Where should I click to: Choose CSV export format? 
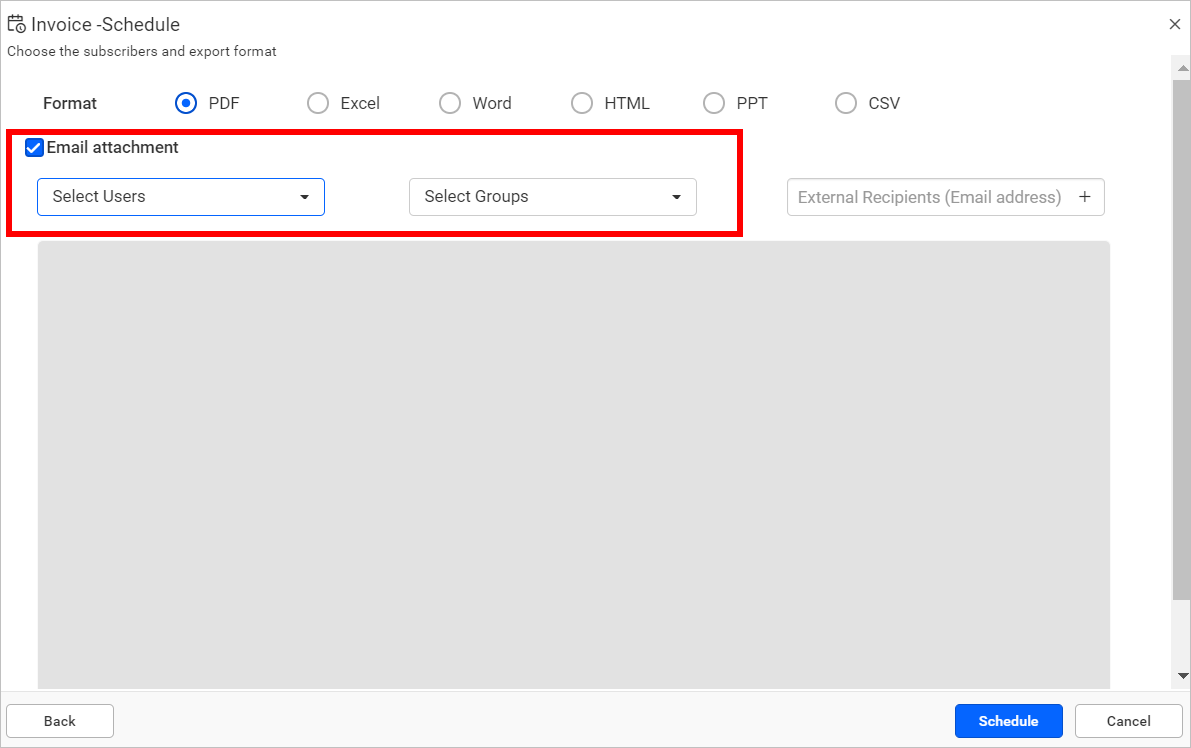pyautogui.click(x=846, y=103)
